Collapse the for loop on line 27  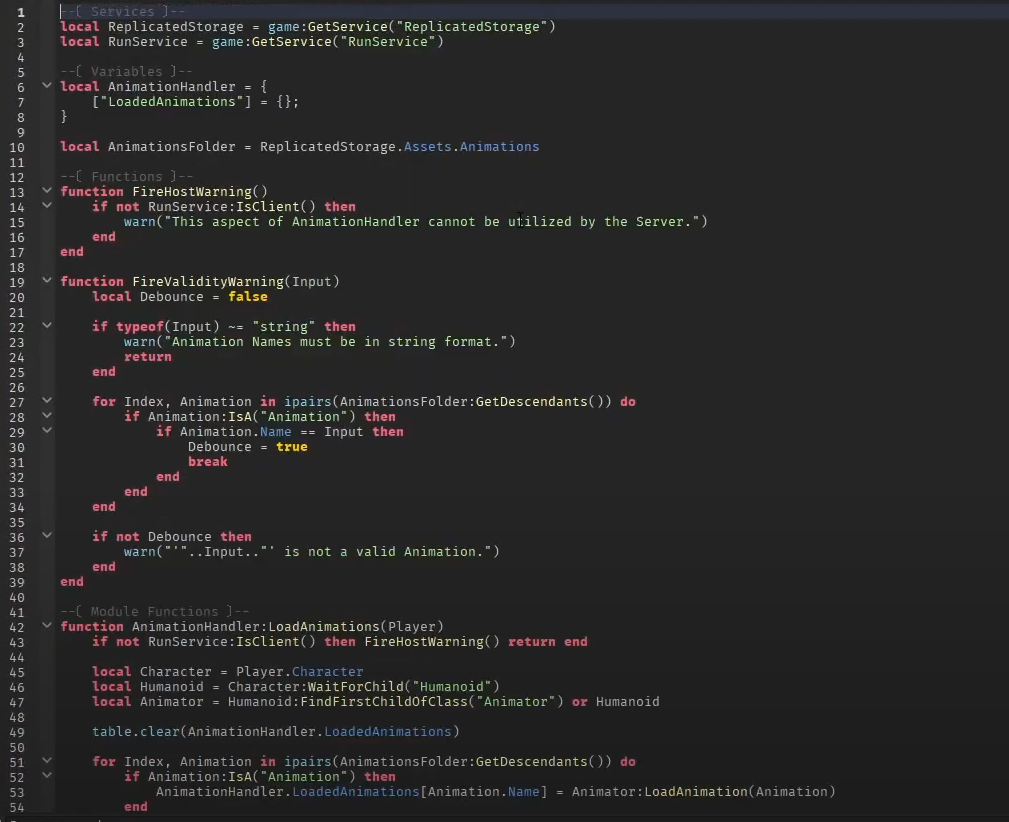coord(46,401)
